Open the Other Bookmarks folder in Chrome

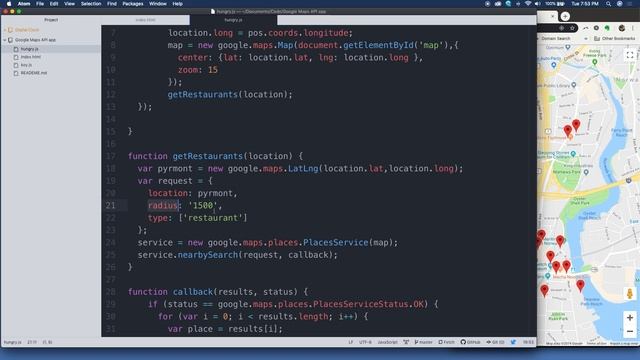[614, 38]
